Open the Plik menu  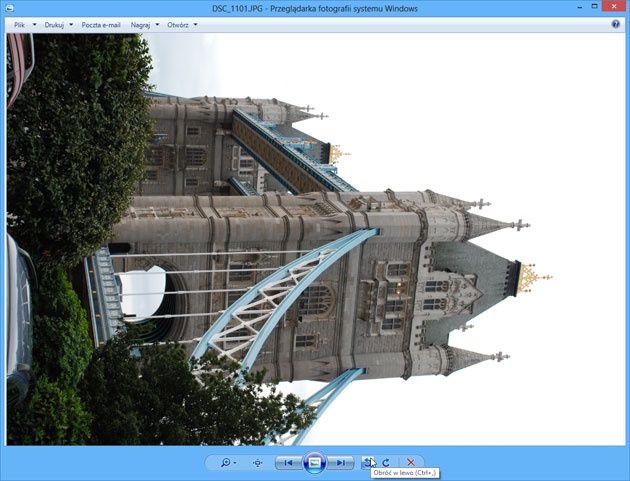pyautogui.click(x=19, y=25)
